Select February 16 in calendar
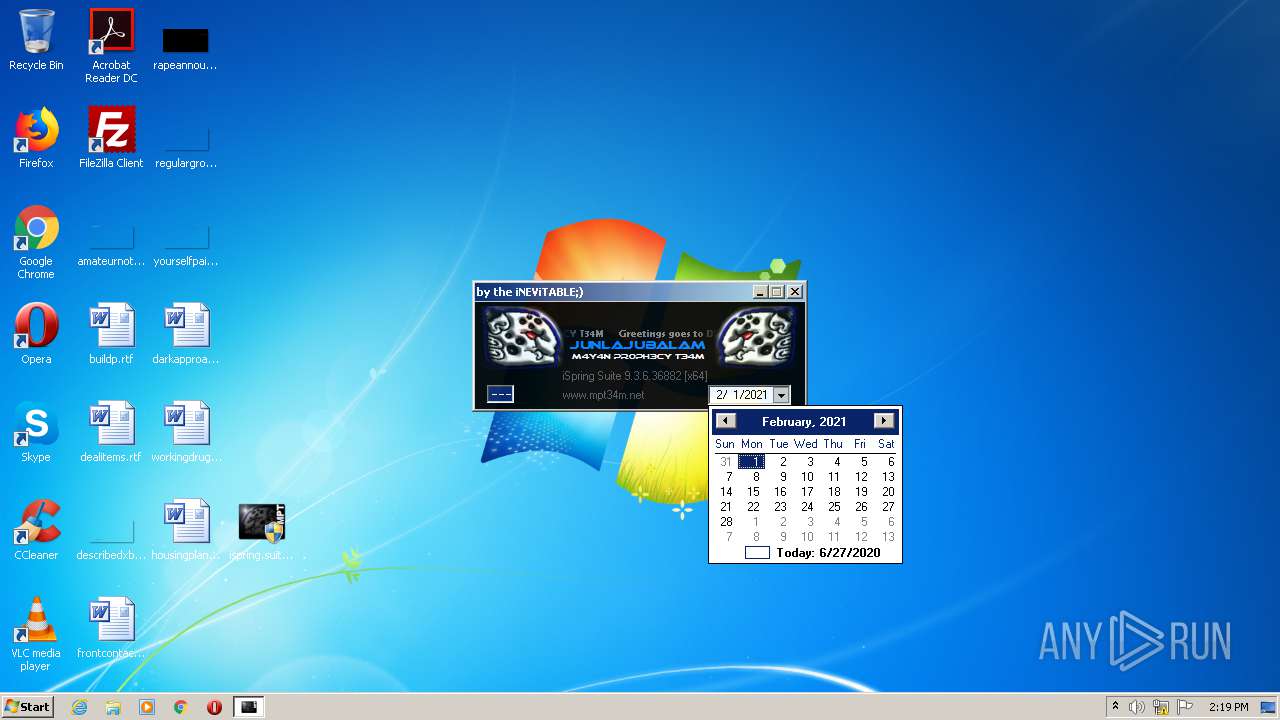Image resolution: width=1280 pixels, height=720 pixels. coord(780,492)
